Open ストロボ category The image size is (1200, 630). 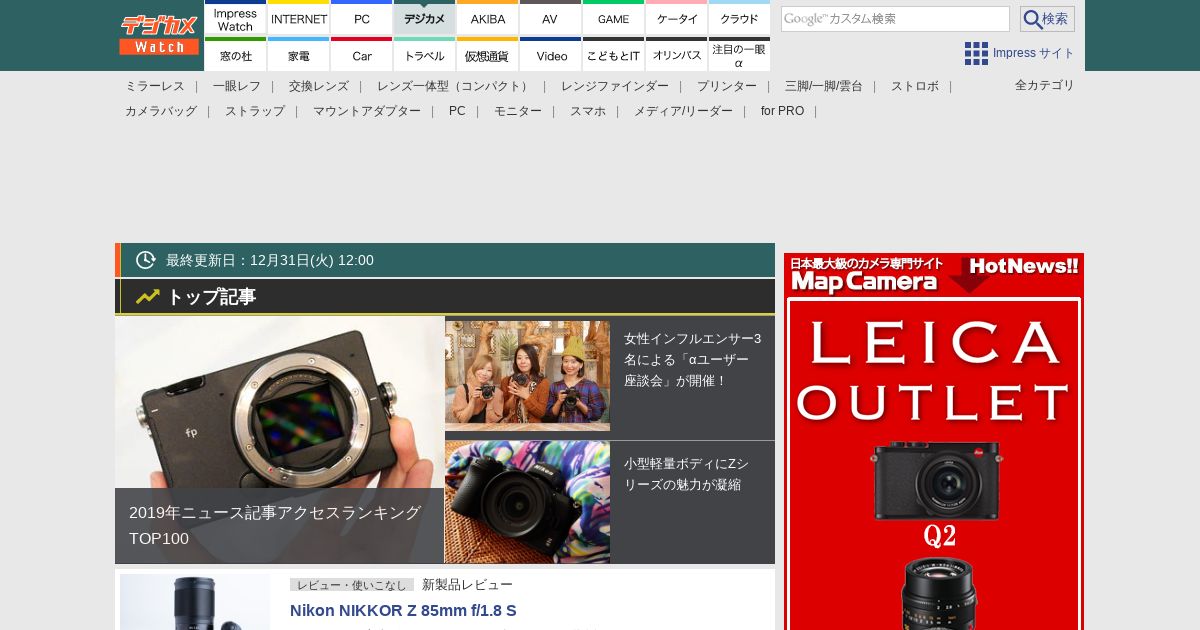click(915, 86)
